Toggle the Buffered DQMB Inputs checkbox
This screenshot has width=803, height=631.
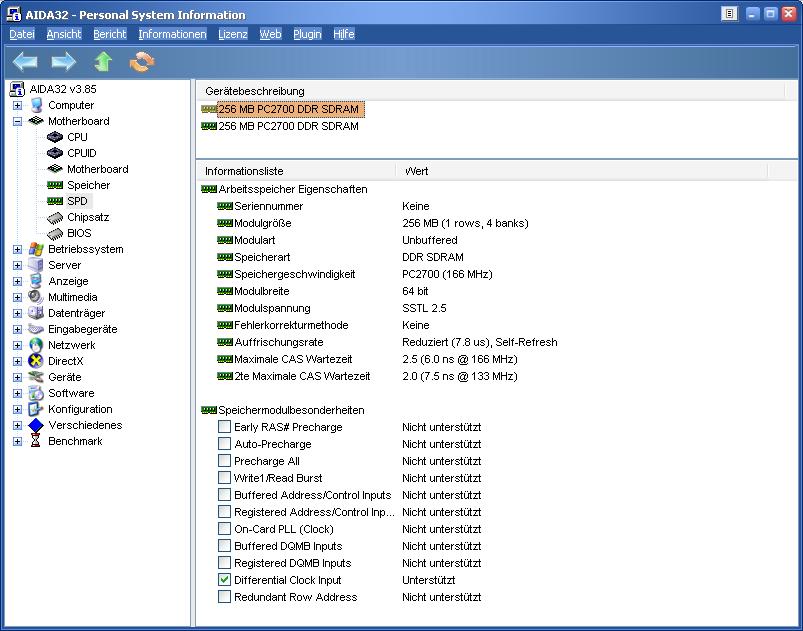(x=224, y=545)
